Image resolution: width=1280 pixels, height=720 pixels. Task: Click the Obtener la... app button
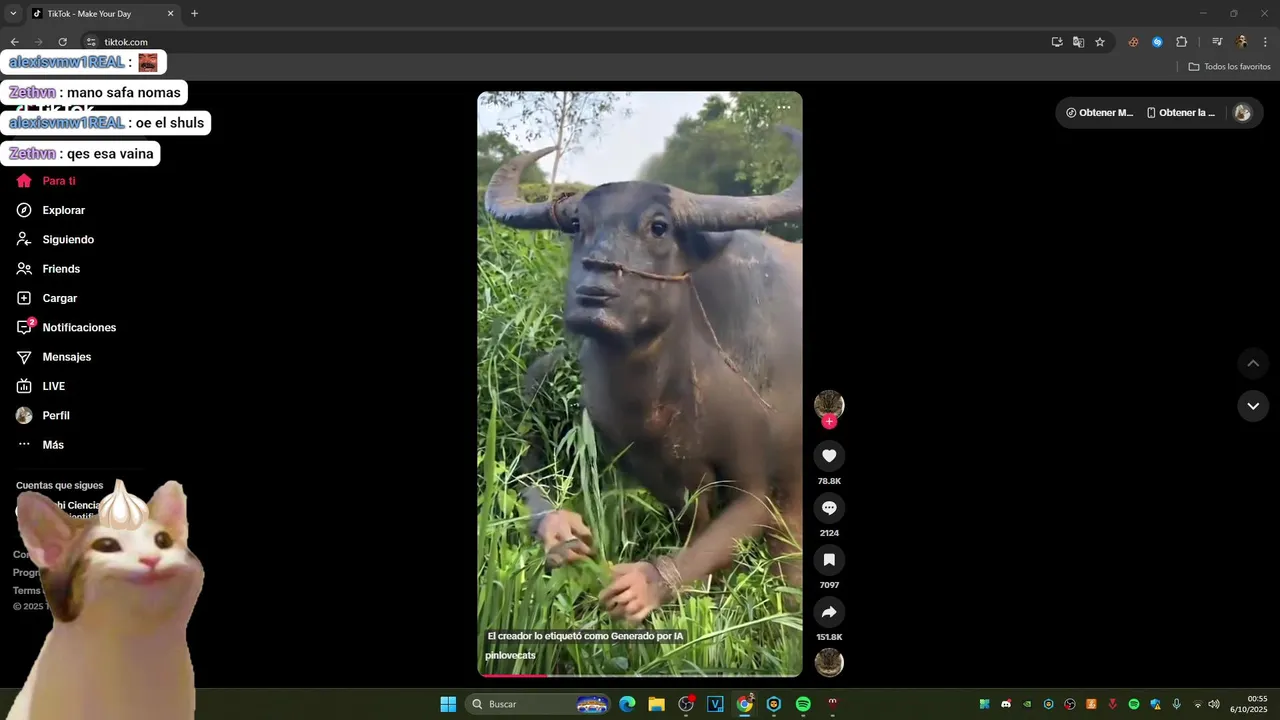tap(1181, 113)
